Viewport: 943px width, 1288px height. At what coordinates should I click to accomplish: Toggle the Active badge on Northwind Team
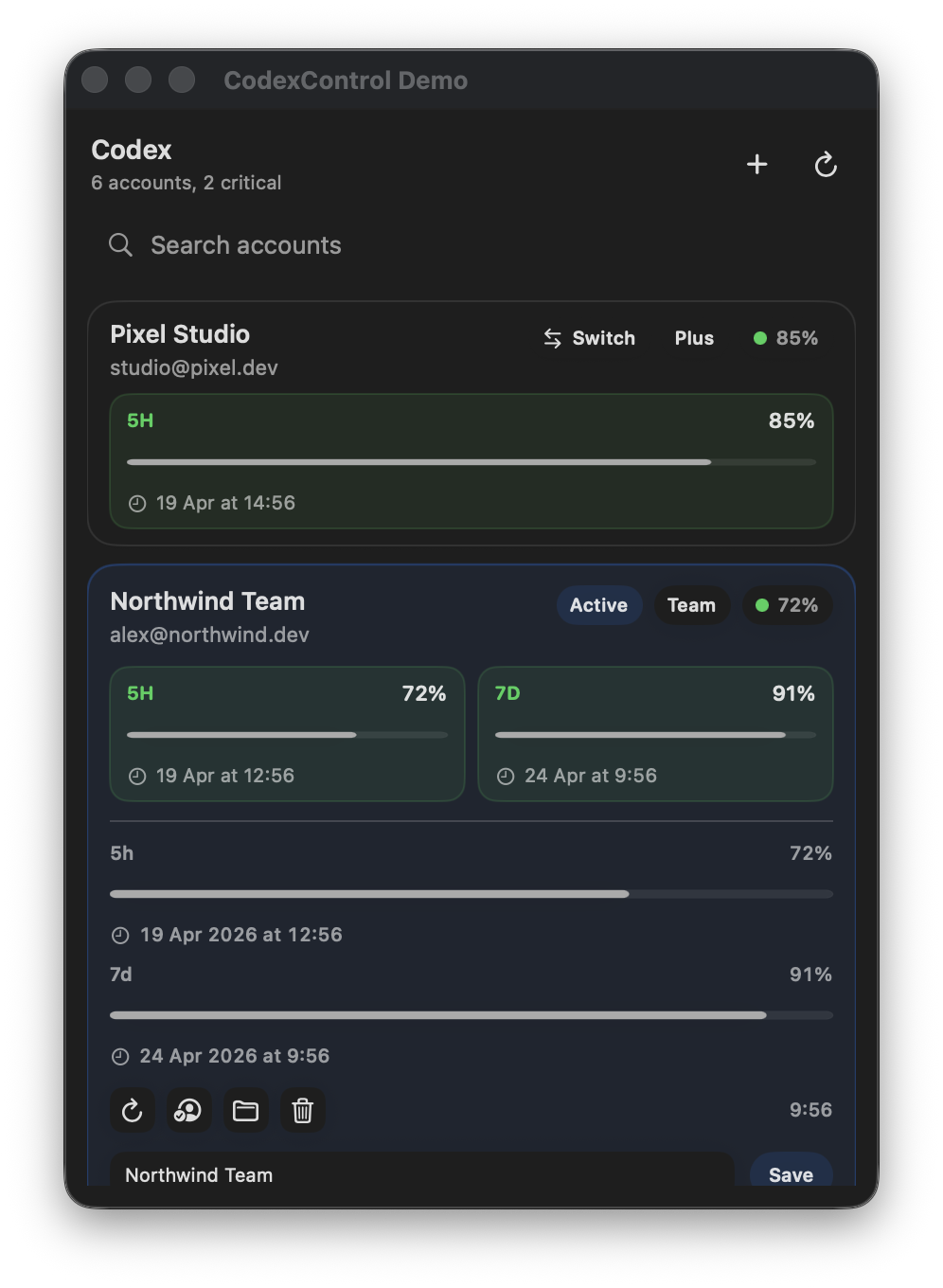(x=598, y=605)
